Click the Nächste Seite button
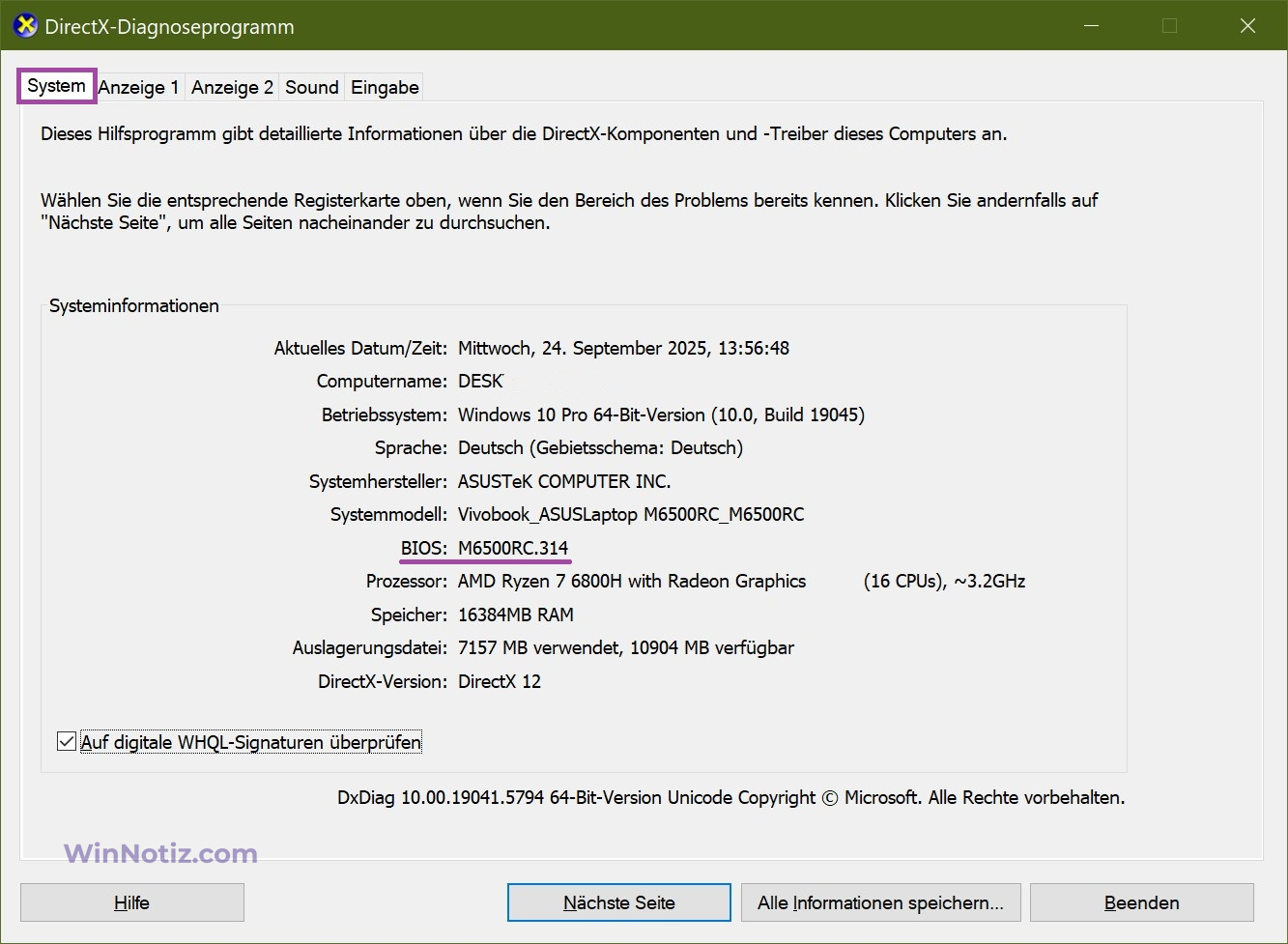Viewport: 1288px width, 944px height. coord(618,902)
